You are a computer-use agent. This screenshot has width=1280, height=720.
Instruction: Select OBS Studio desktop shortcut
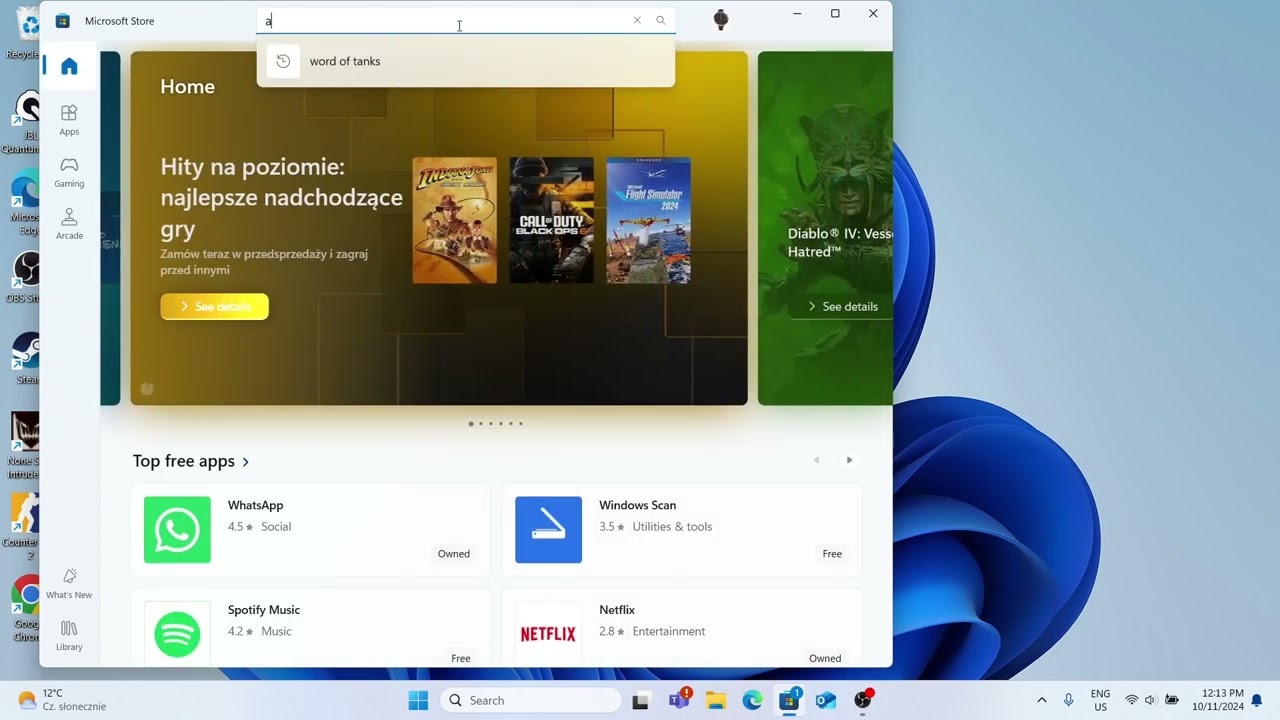[26, 278]
